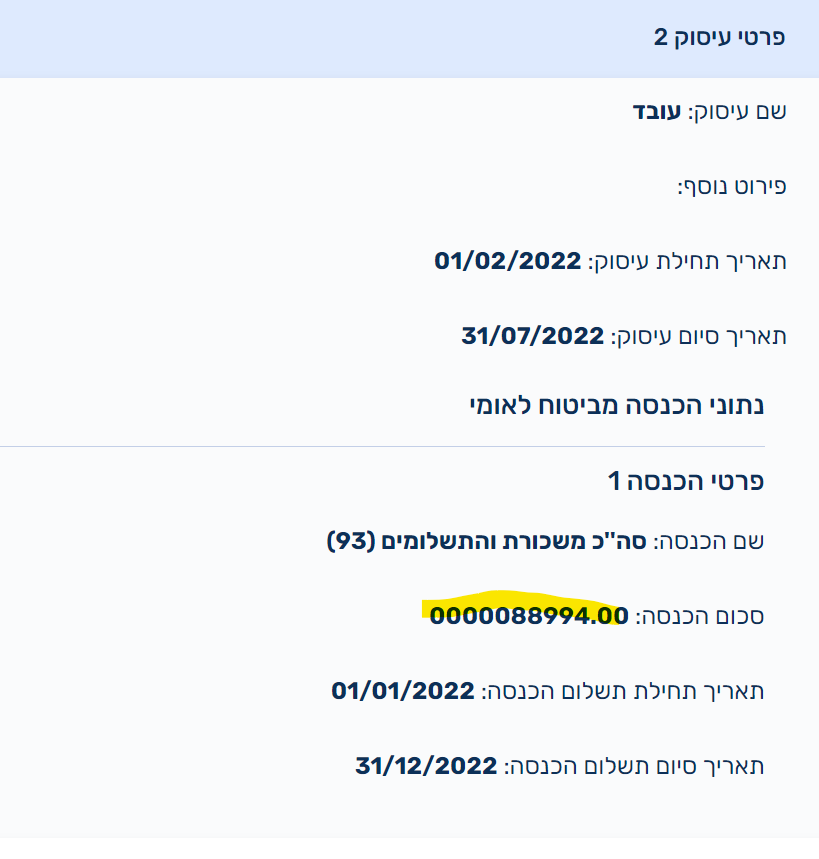Click the תאריך סיום תשלום הכנסה label
The width and height of the screenshot is (819, 859).
[634, 767]
